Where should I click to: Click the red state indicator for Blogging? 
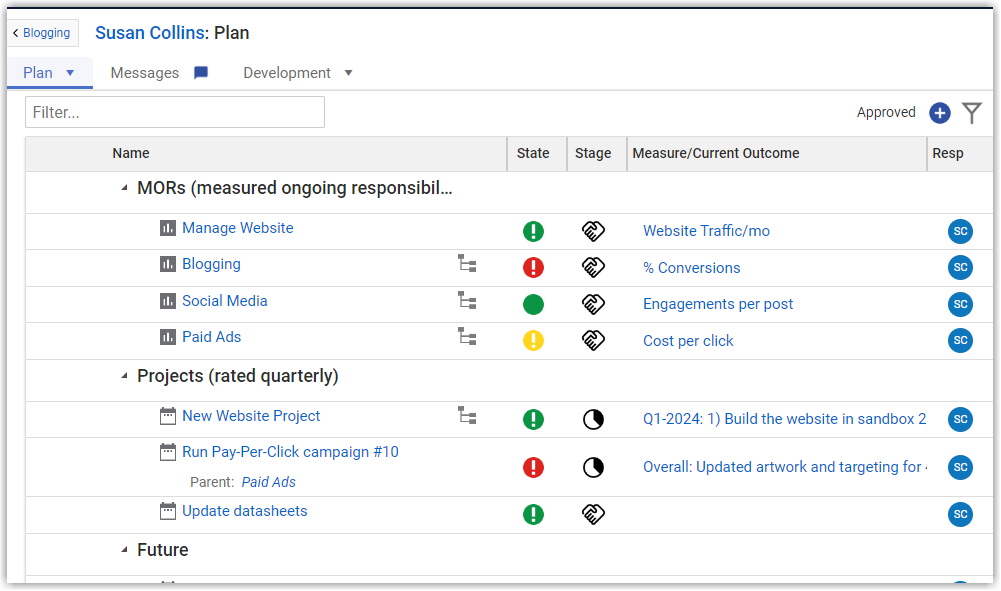[x=533, y=268]
